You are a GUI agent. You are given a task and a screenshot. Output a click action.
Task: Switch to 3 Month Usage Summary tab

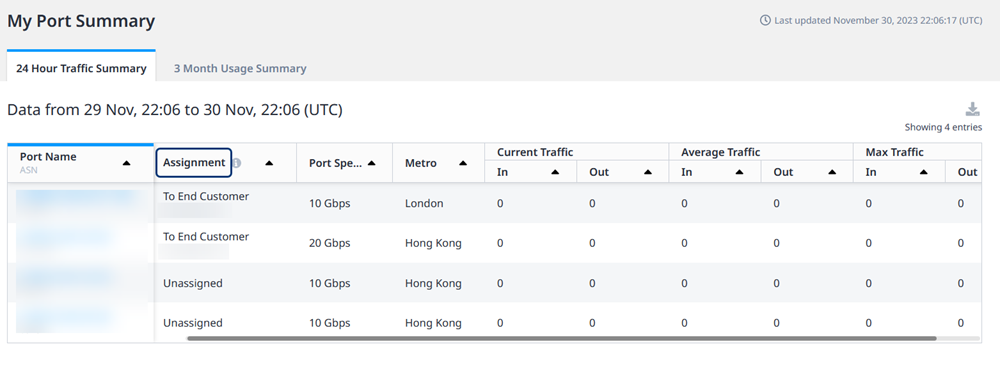pos(240,68)
